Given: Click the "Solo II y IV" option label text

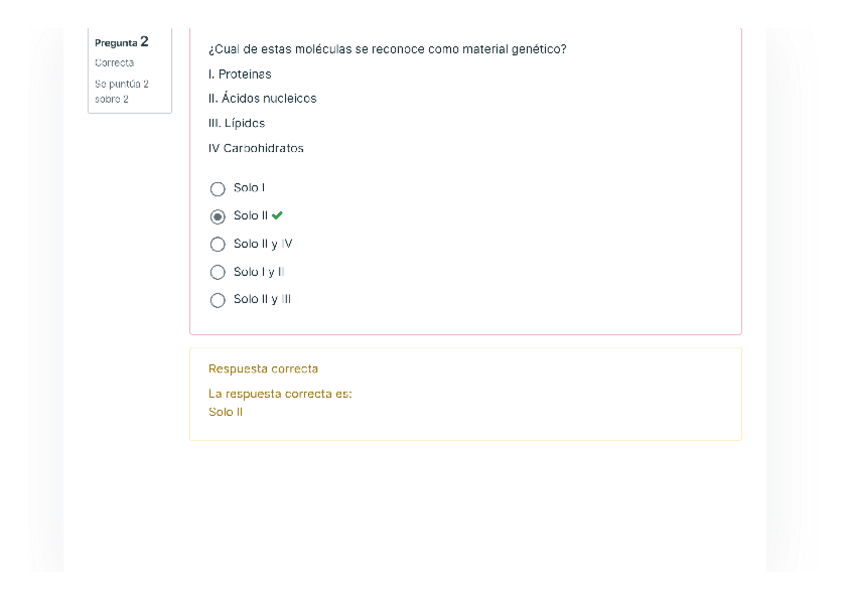Looking at the screenshot, I should coord(263,244).
